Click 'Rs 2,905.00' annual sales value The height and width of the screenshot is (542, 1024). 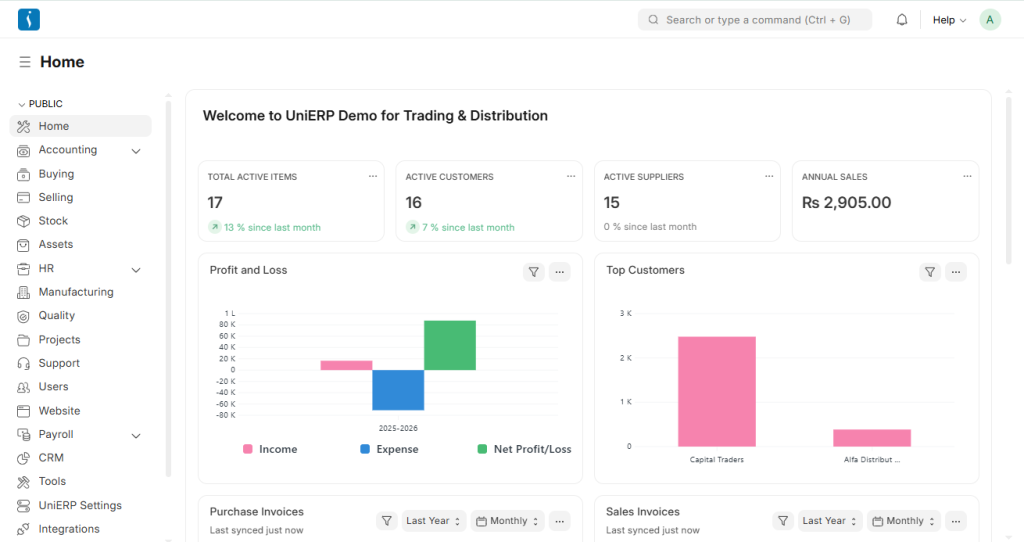tap(846, 202)
